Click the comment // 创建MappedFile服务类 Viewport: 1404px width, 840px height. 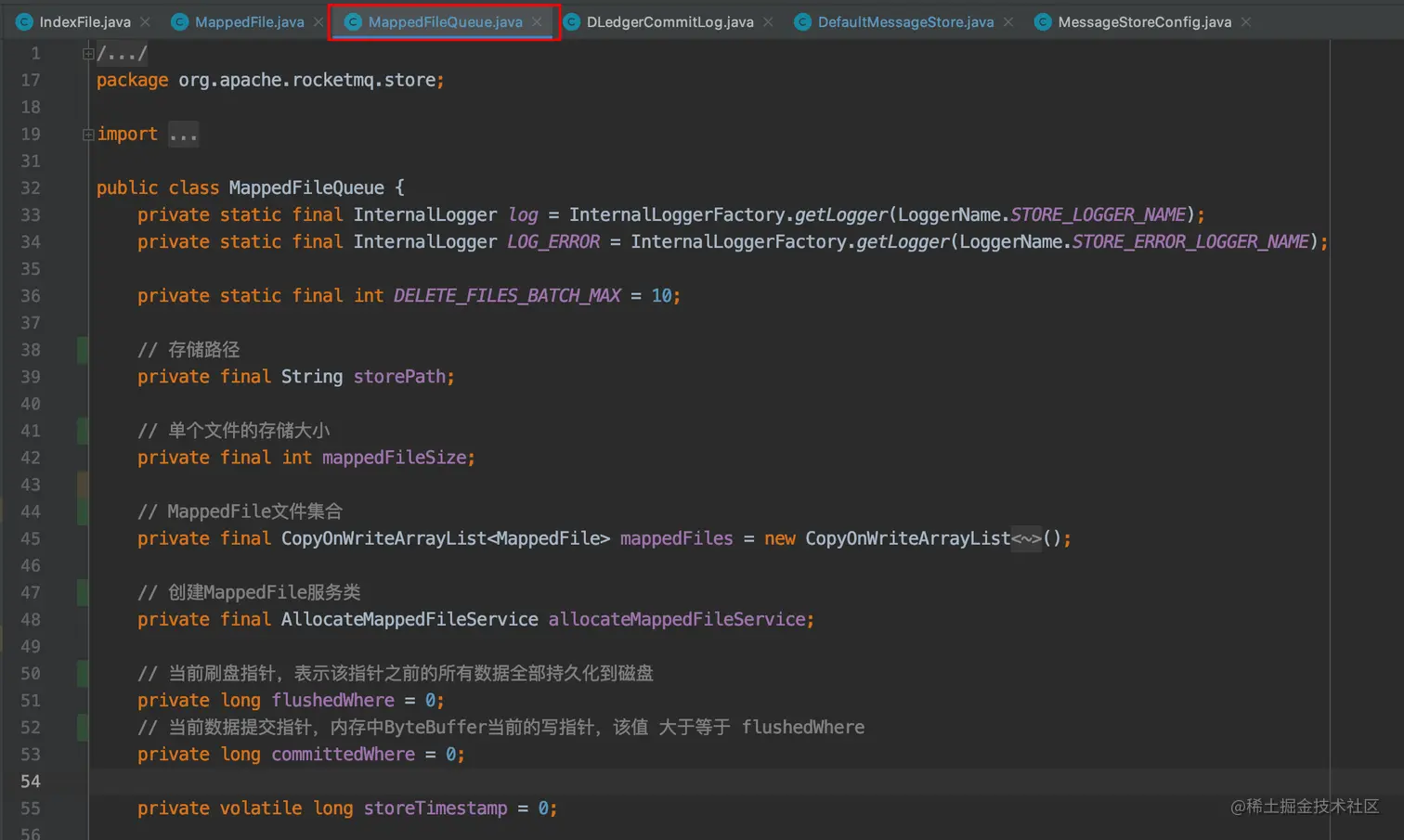click(249, 592)
